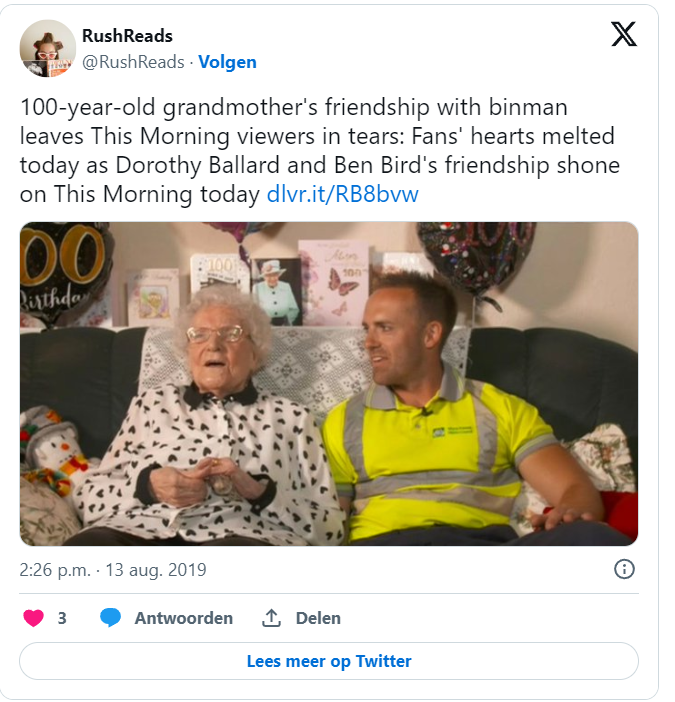Click the like count number 3

pos(62,618)
